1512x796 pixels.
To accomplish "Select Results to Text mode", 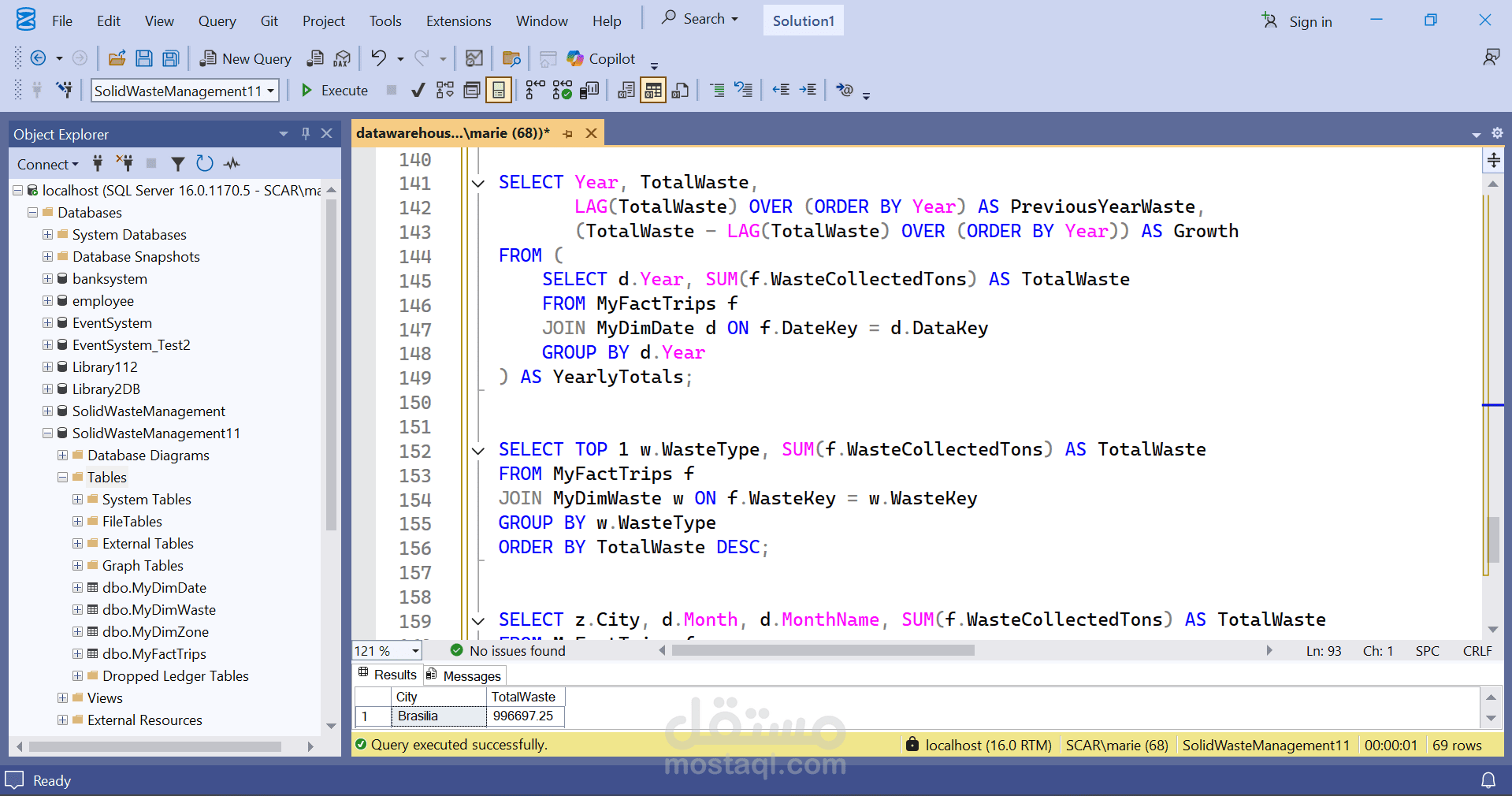I will click(626, 90).
